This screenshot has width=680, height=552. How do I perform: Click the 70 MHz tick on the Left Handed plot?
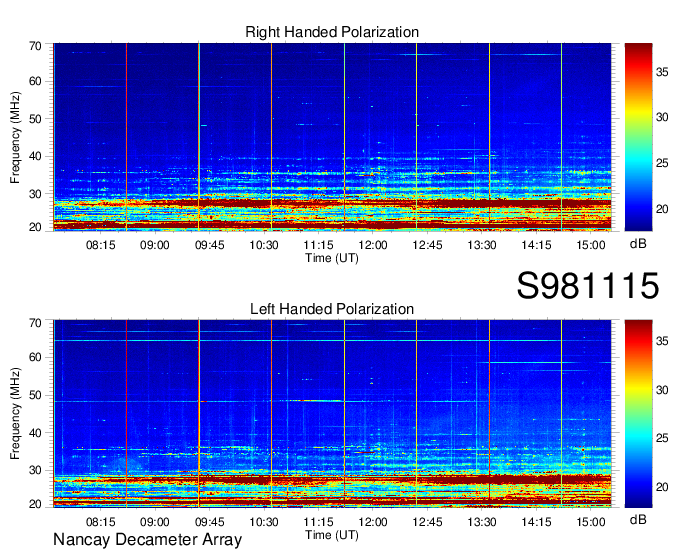point(35,323)
